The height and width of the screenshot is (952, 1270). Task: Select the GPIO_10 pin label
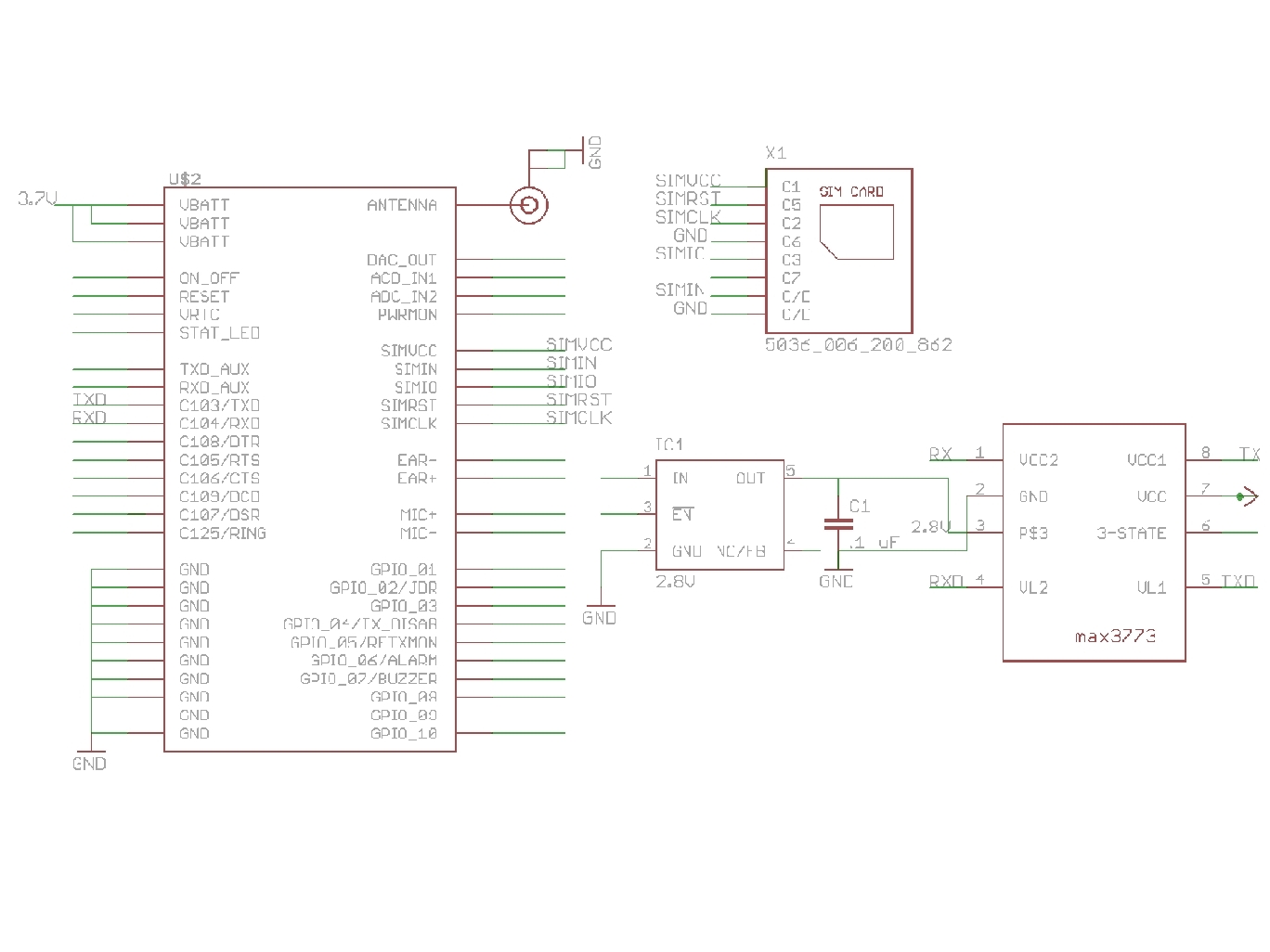tap(404, 734)
